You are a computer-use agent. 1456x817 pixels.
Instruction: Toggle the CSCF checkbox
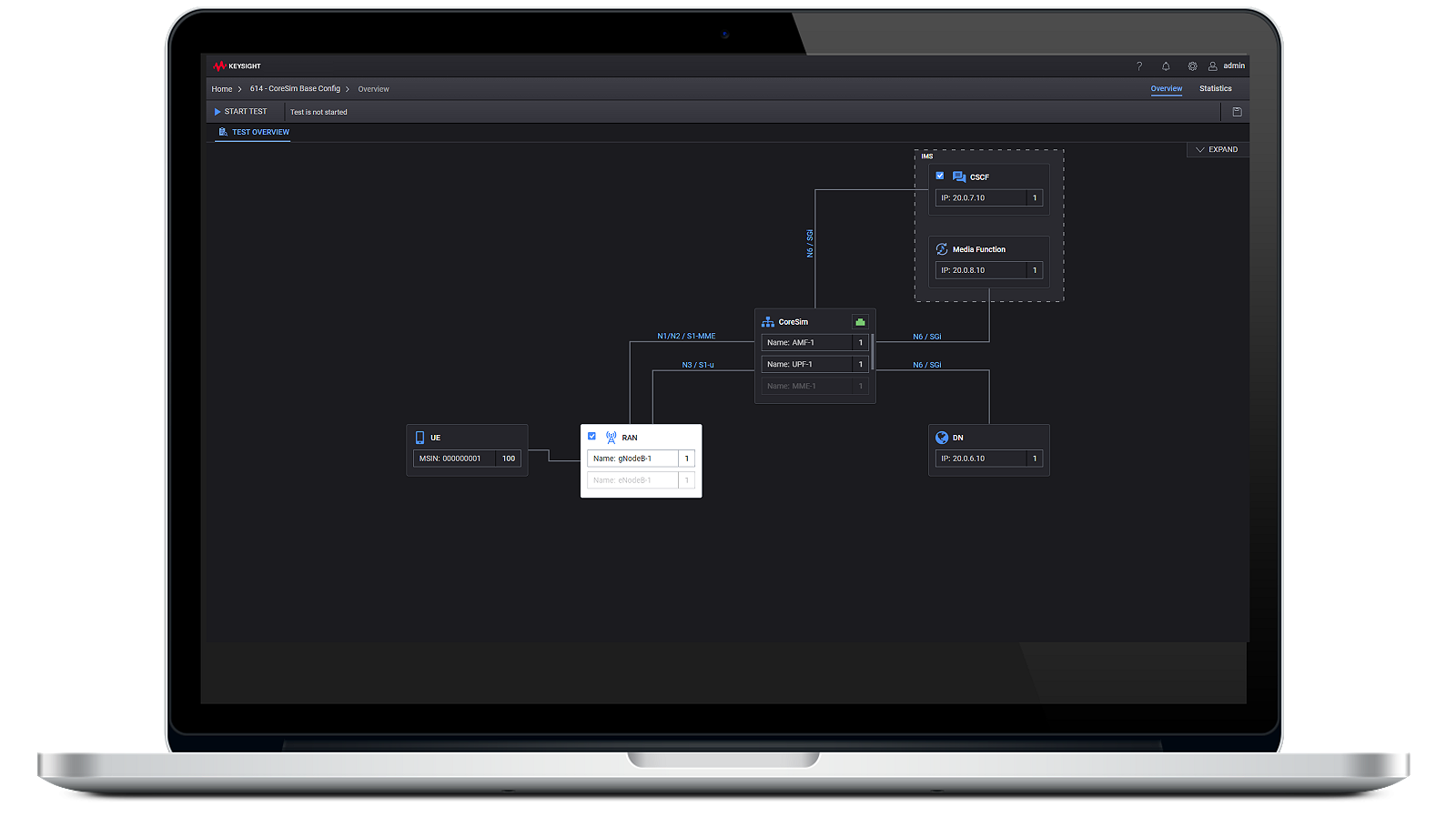940,176
